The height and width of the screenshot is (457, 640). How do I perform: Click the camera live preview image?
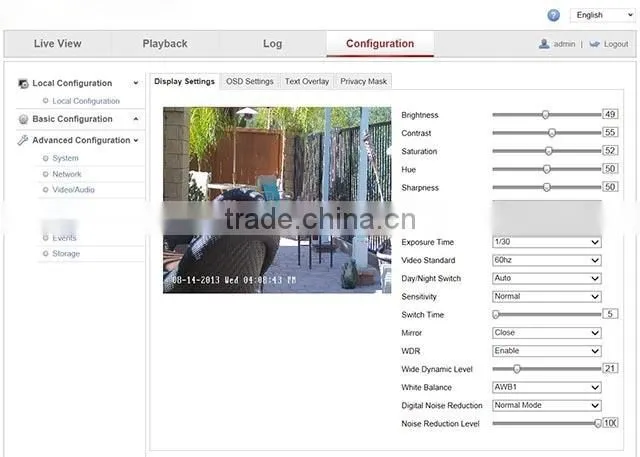coord(277,200)
